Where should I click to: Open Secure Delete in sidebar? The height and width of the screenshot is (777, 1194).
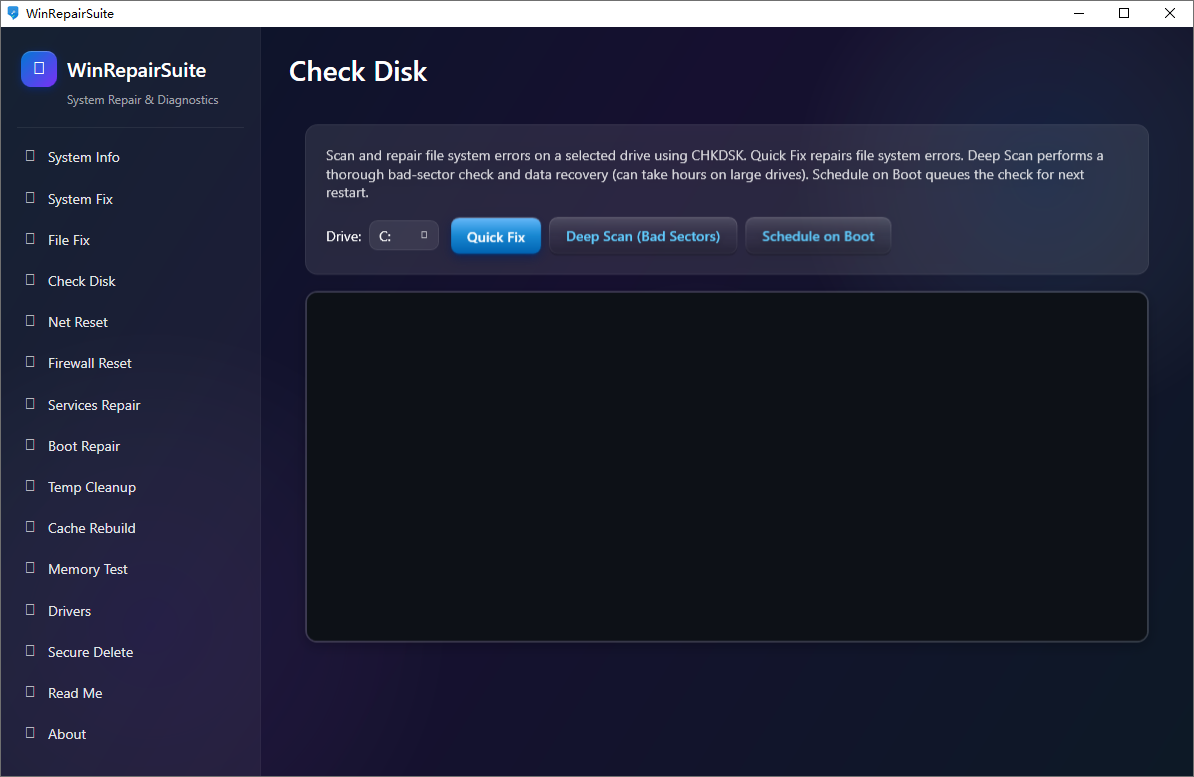pyautogui.click(x=130, y=652)
